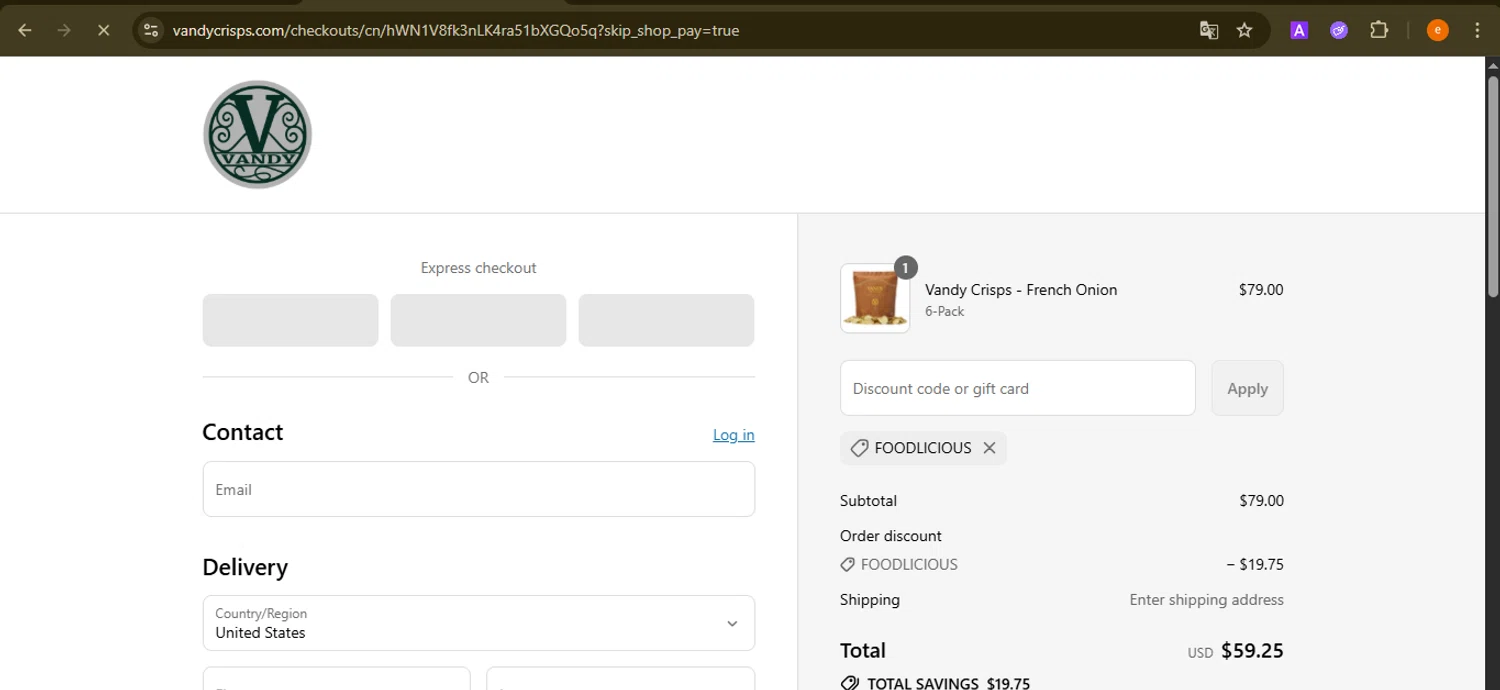
Task: Click the browser forward arrow
Action: coord(64,30)
